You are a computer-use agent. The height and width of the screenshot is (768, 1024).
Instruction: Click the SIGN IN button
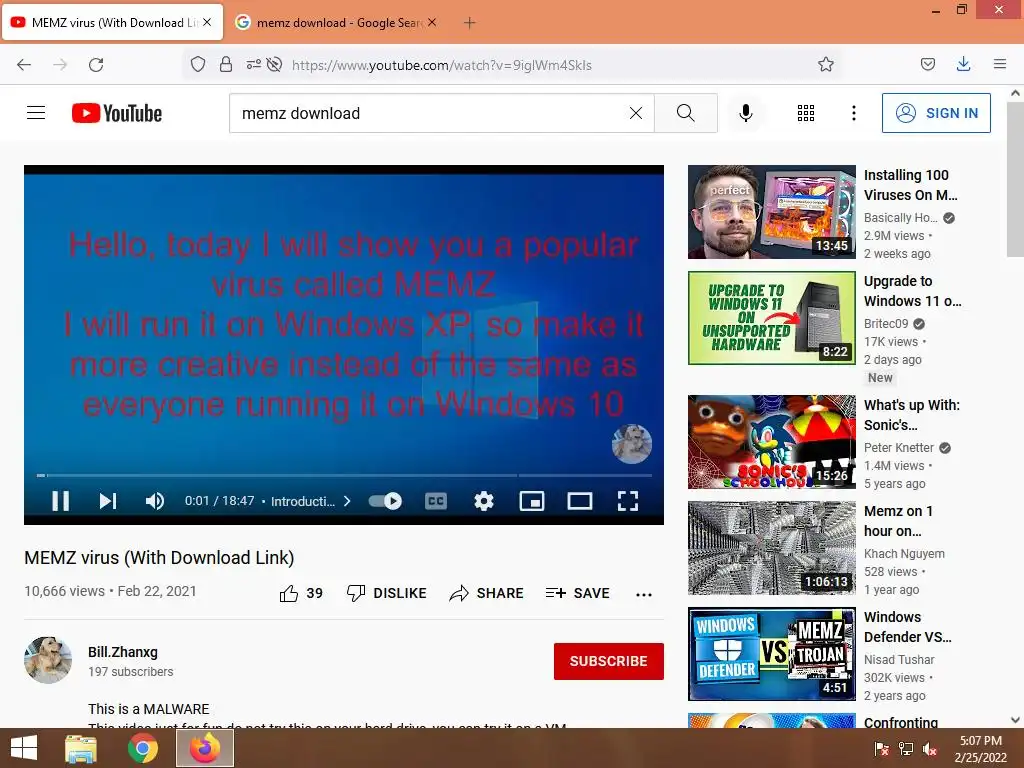point(936,113)
